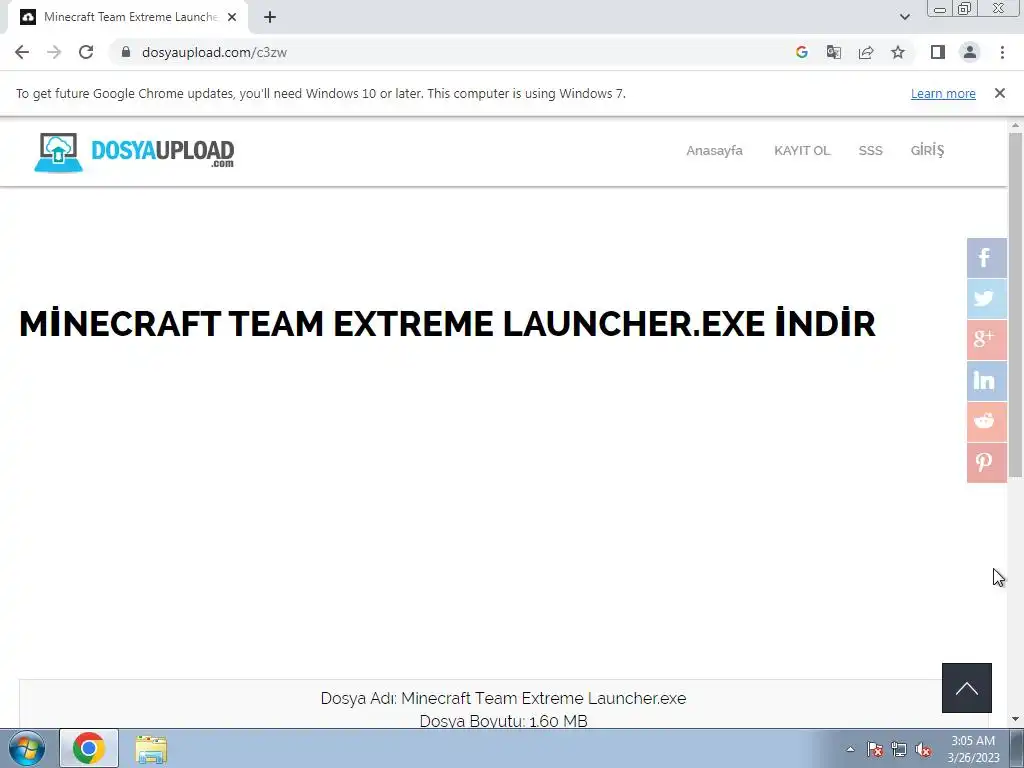Restore down the Chrome window
Viewport: 1024px width, 768px height.
coord(964,8)
